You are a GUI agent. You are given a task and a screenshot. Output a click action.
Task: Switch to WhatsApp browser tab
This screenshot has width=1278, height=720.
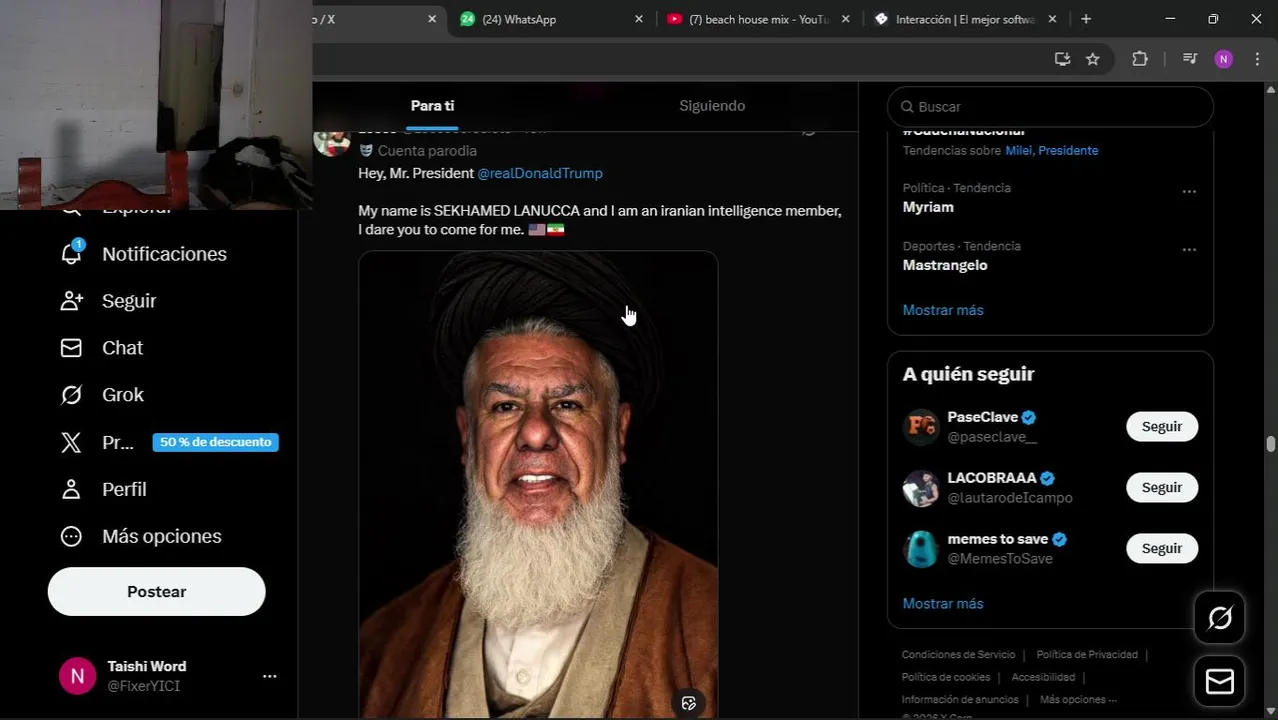click(551, 19)
